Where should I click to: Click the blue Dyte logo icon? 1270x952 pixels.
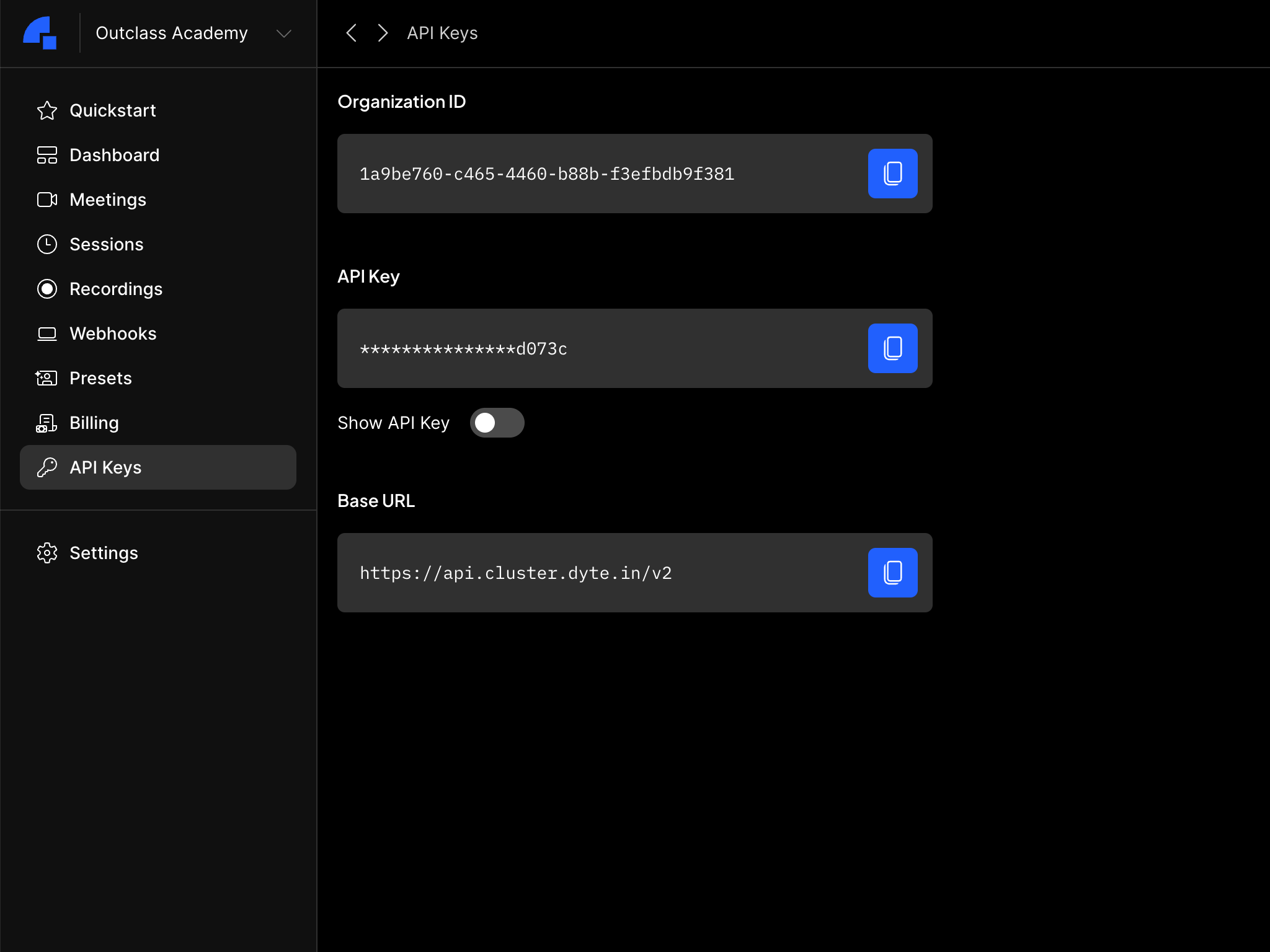[x=40, y=33]
